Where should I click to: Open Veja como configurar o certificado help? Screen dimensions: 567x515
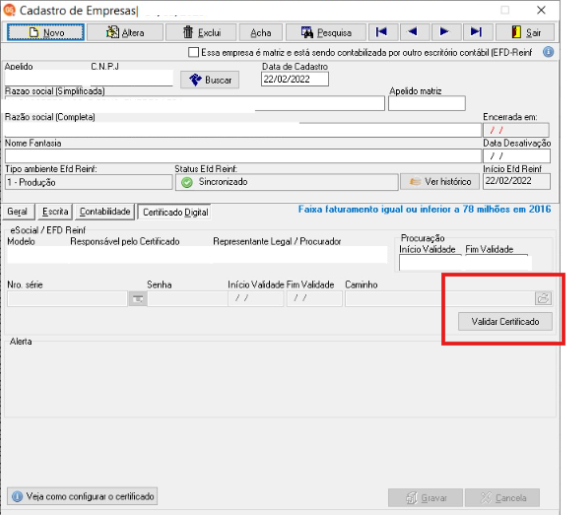pyautogui.click(x=82, y=496)
